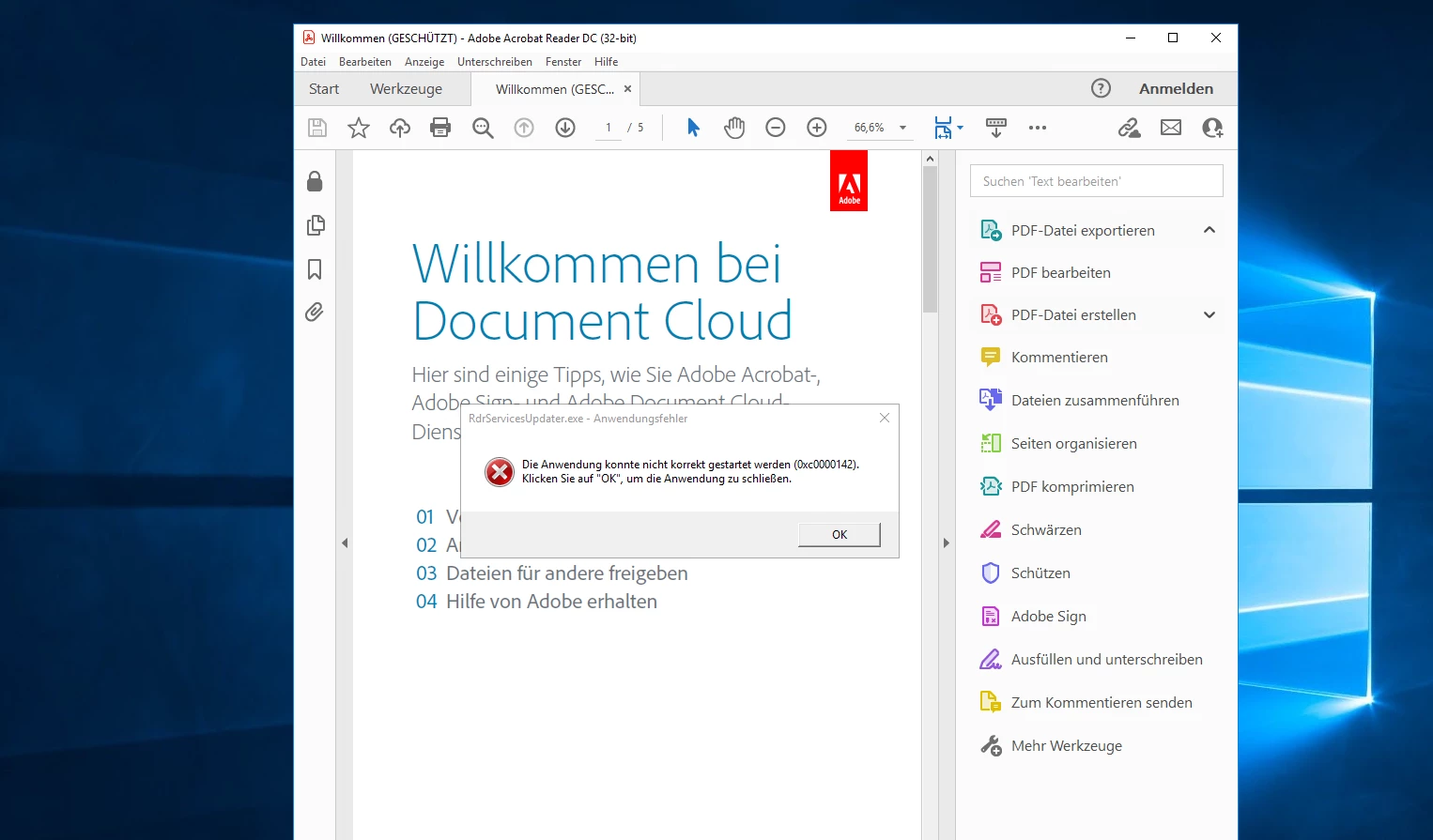This screenshot has width=1433, height=840.
Task: Click the Adobe logo in the document
Action: pyautogui.click(x=849, y=180)
